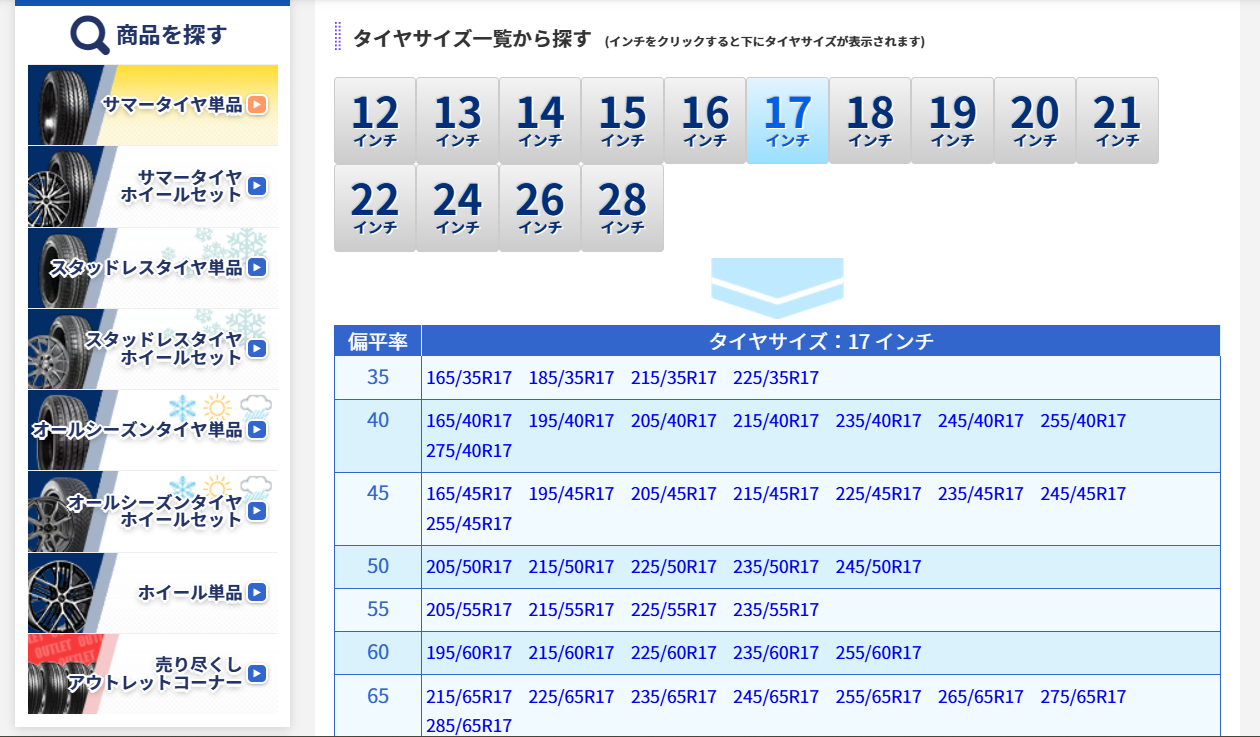The width and height of the screenshot is (1260, 737).
Task: Open the 165/35R17 tire size link
Action: tap(469, 378)
